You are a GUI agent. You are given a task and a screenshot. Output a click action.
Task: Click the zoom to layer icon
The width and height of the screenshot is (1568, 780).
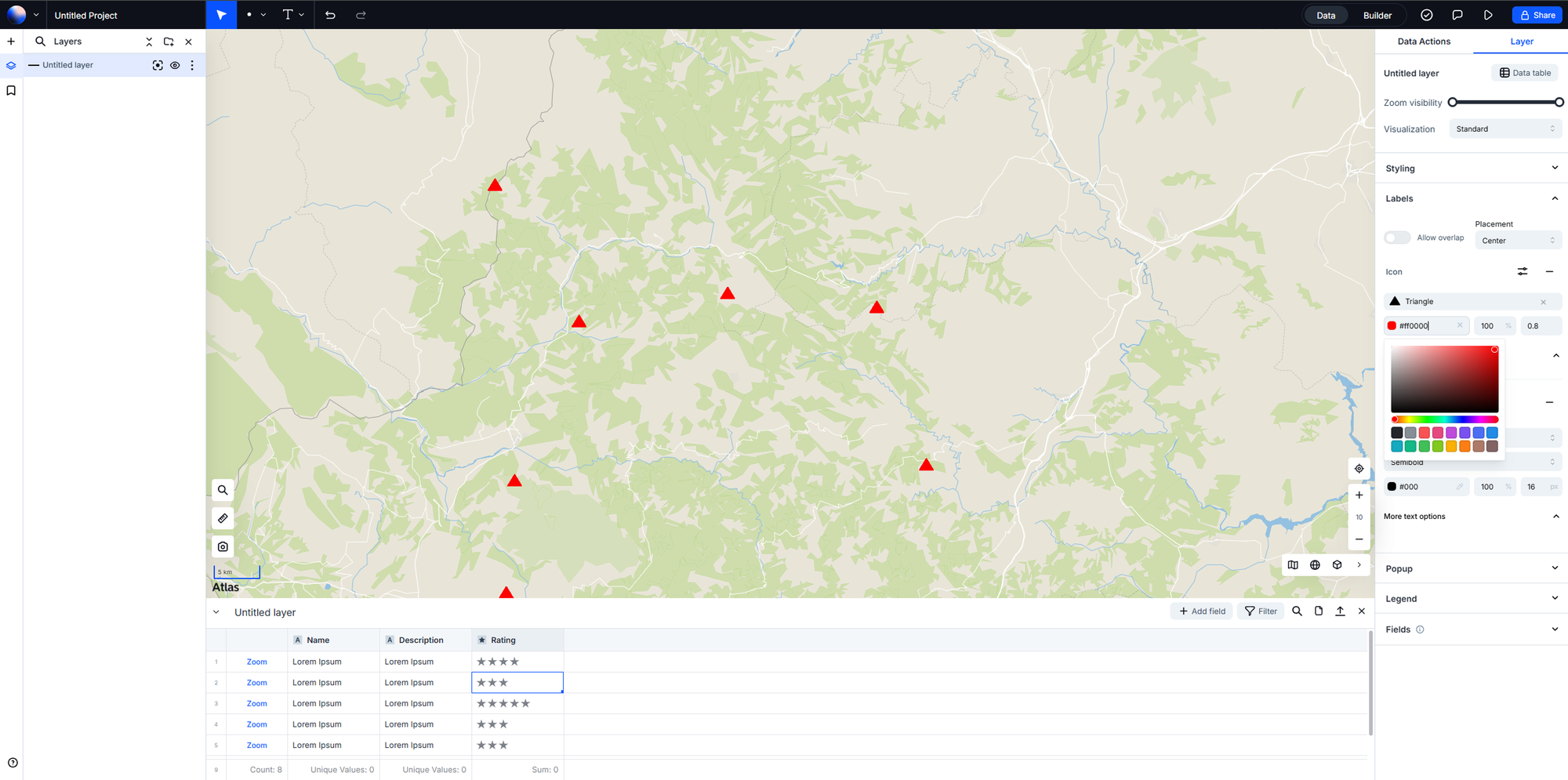click(x=158, y=65)
